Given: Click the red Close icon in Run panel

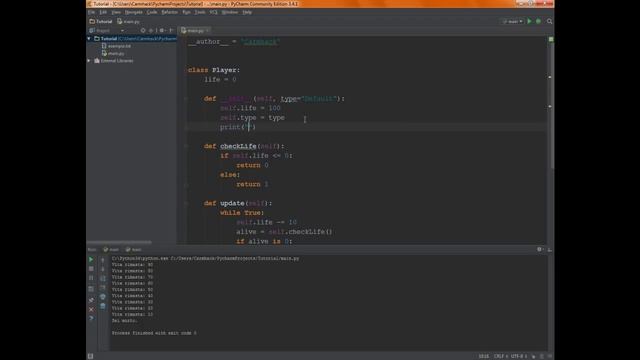Looking at the screenshot, I should click(x=91, y=309).
